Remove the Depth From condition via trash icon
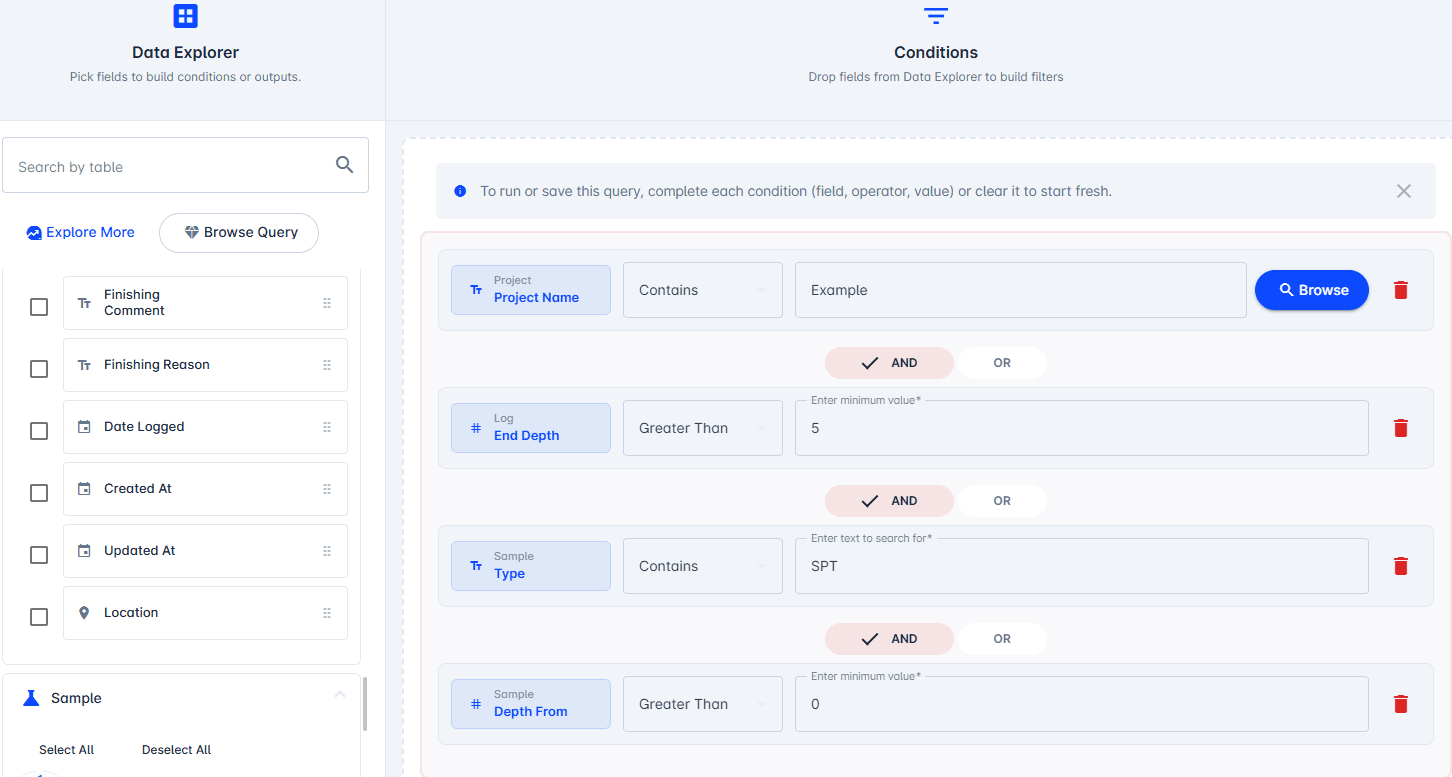The height and width of the screenshot is (777, 1452). click(x=1401, y=704)
